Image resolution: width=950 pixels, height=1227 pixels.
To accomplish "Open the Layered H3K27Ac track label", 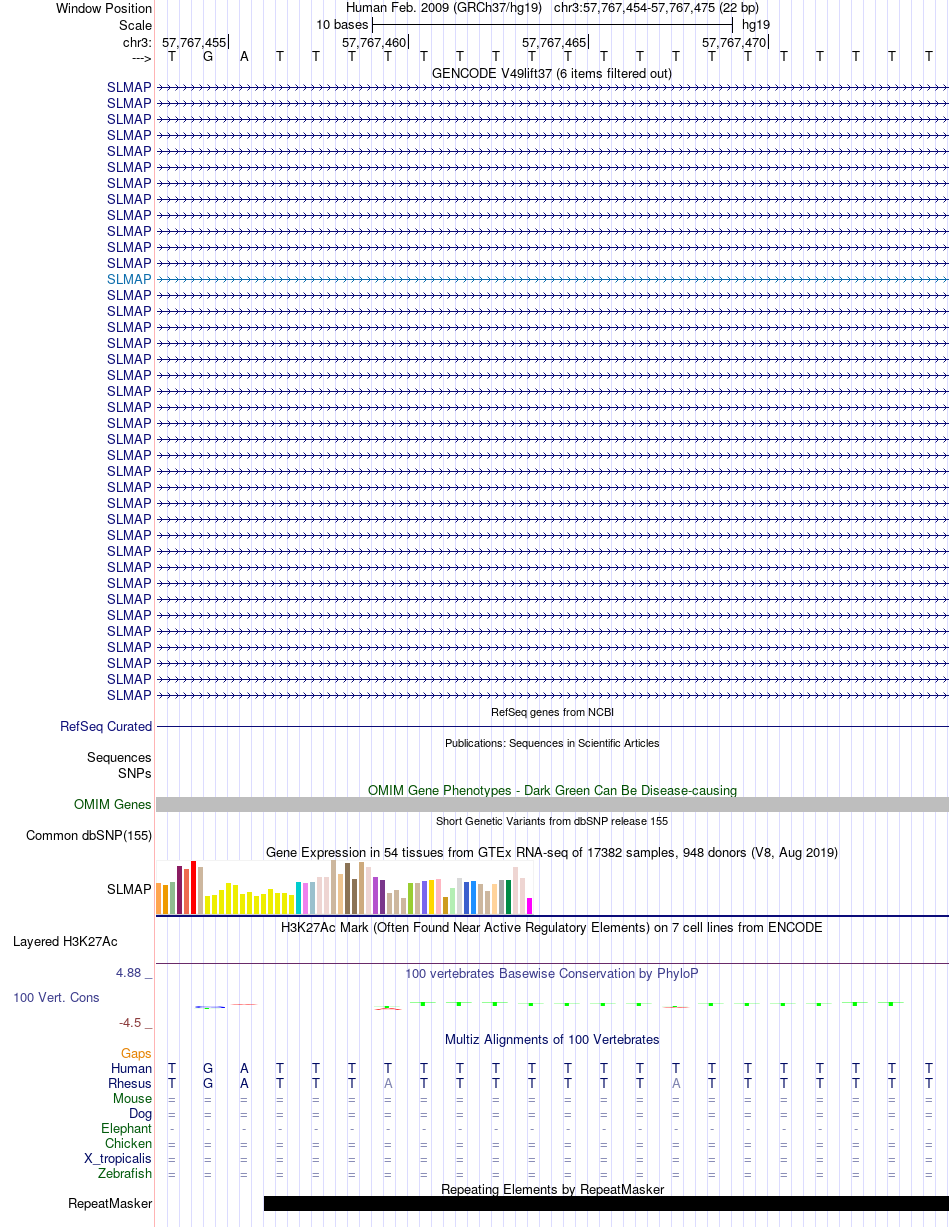I will [65, 941].
